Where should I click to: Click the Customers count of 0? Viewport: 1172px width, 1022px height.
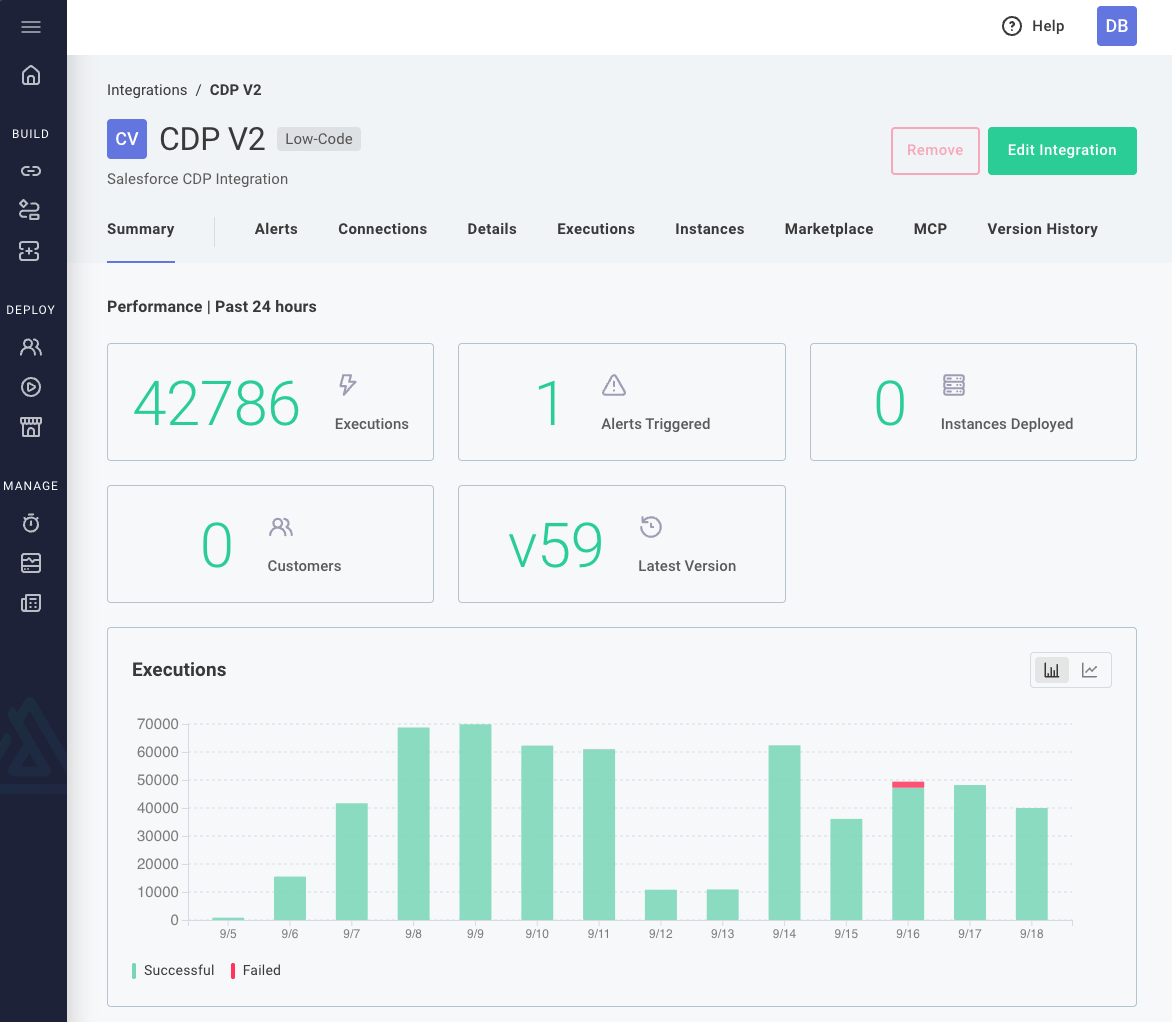click(217, 545)
